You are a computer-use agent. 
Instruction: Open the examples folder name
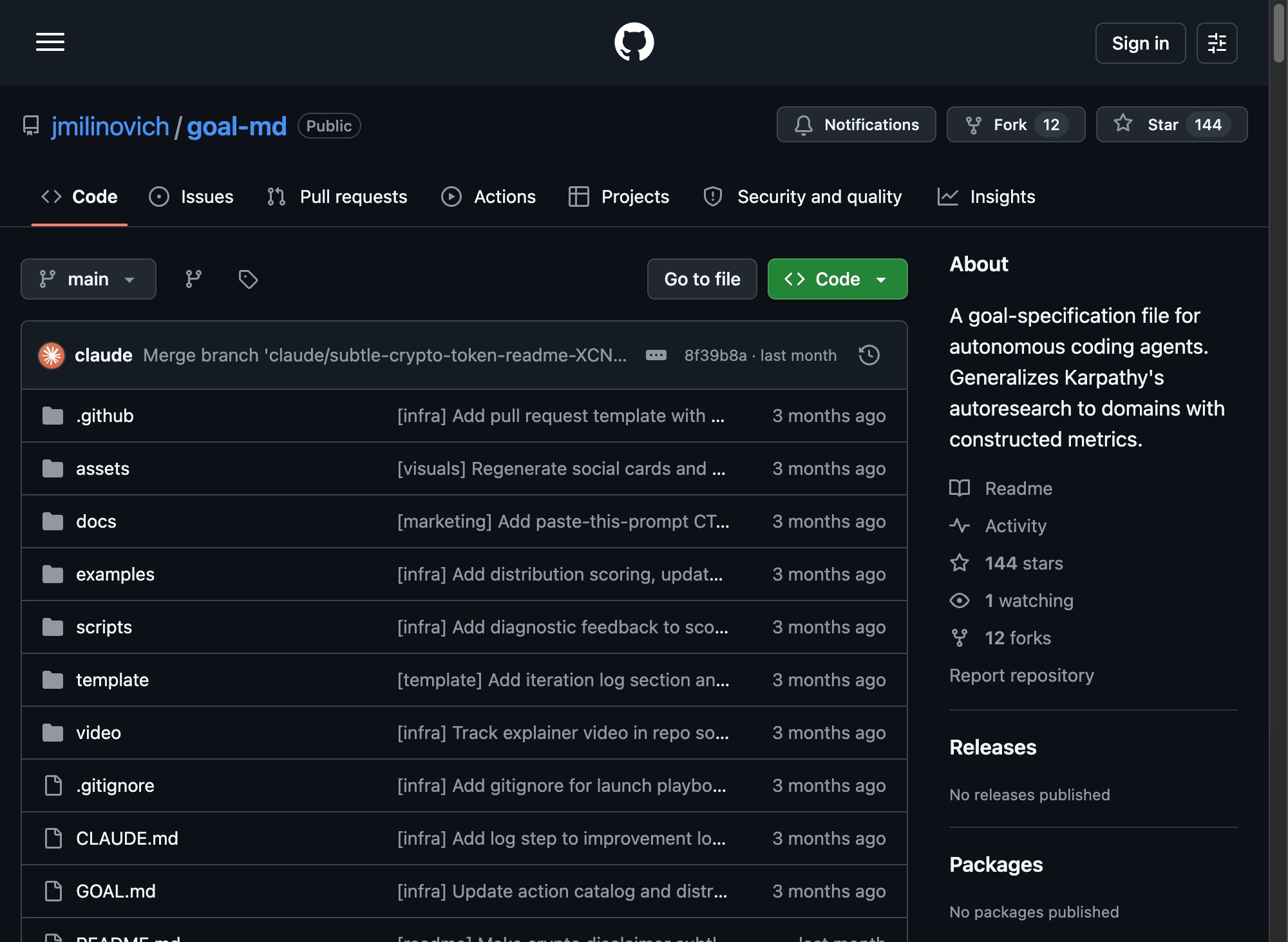[115, 574]
